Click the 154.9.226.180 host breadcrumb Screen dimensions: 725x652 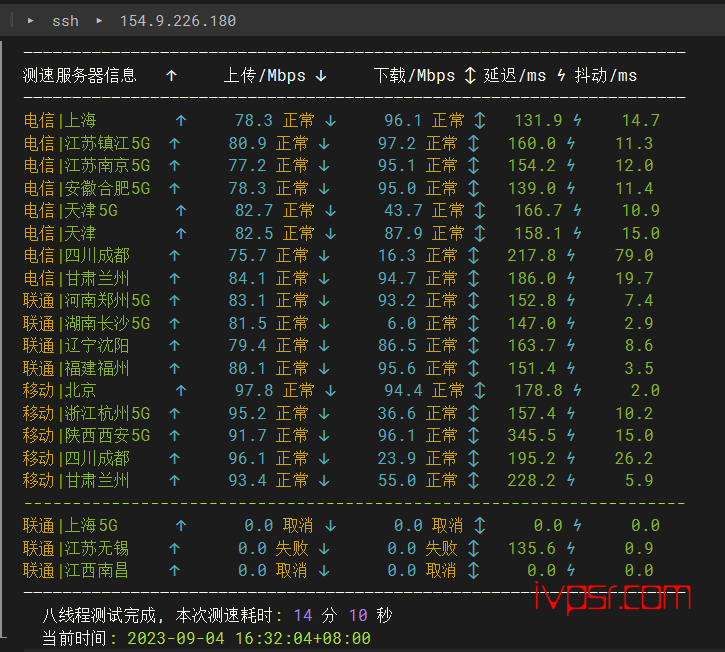[x=178, y=21]
